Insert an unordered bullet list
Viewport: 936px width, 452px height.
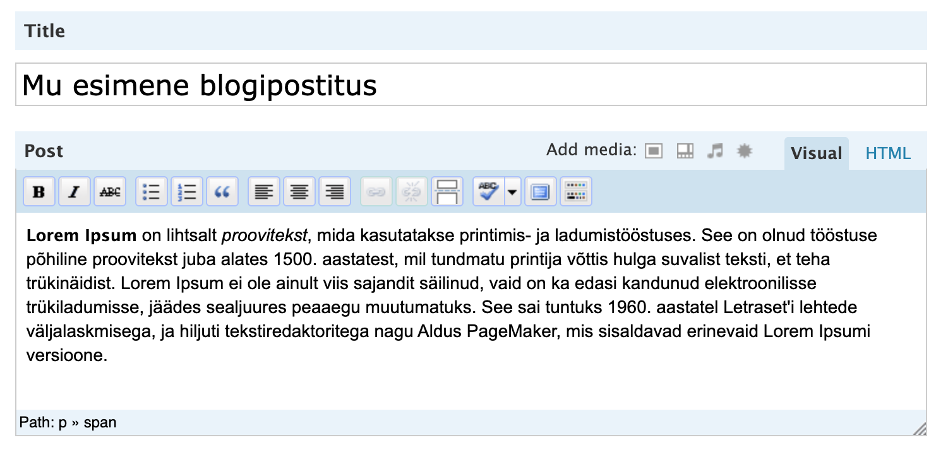(152, 192)
